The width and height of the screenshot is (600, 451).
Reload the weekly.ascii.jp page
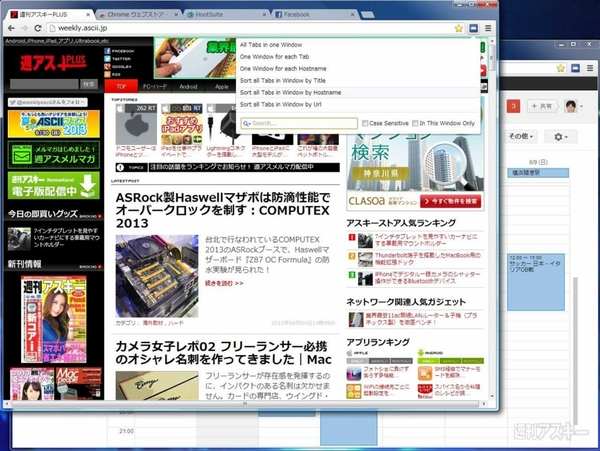(x=38, y=28)
